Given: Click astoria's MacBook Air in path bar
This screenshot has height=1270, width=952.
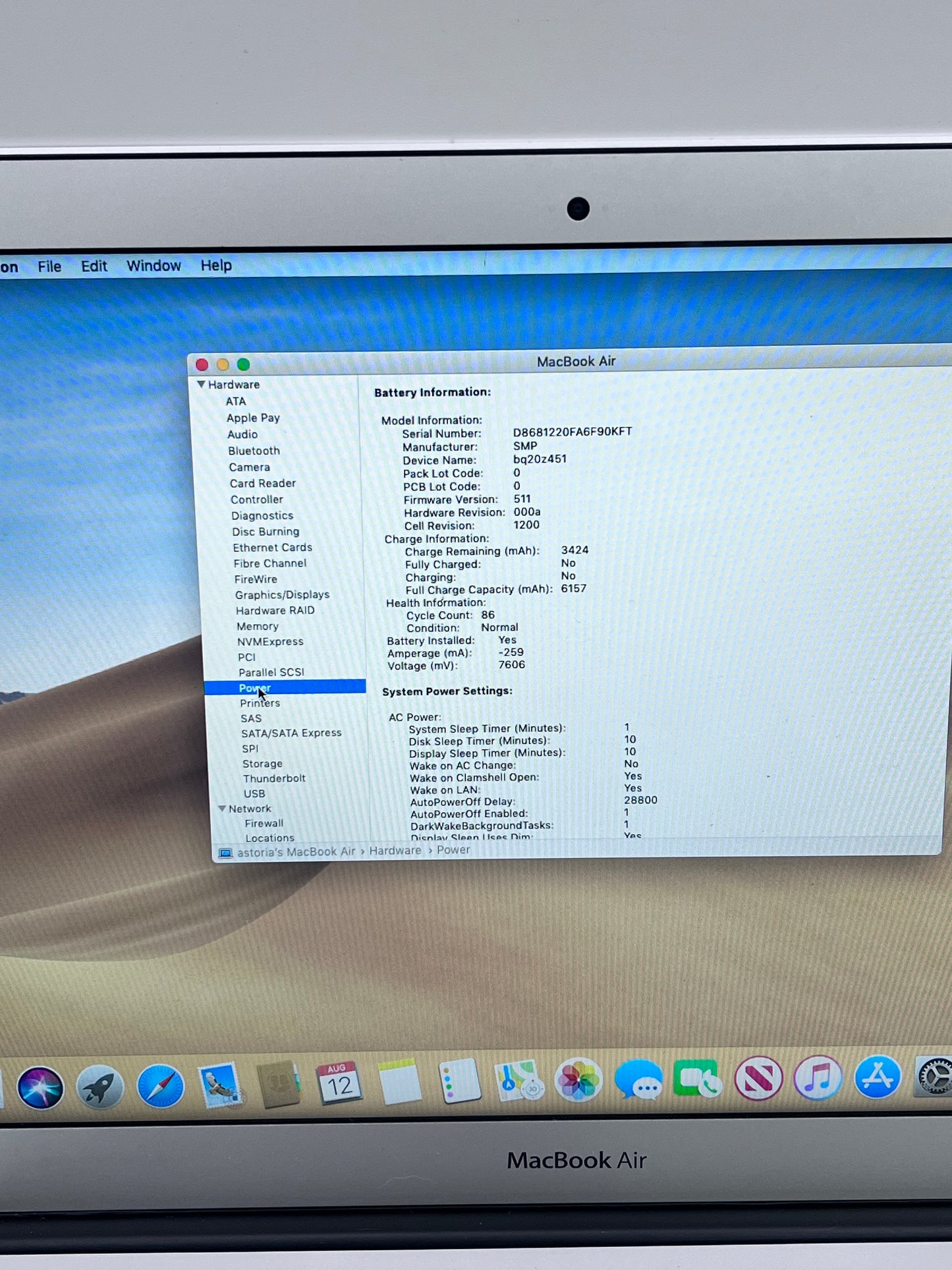Looking at the screenshot, I should (x=296, y=852).
